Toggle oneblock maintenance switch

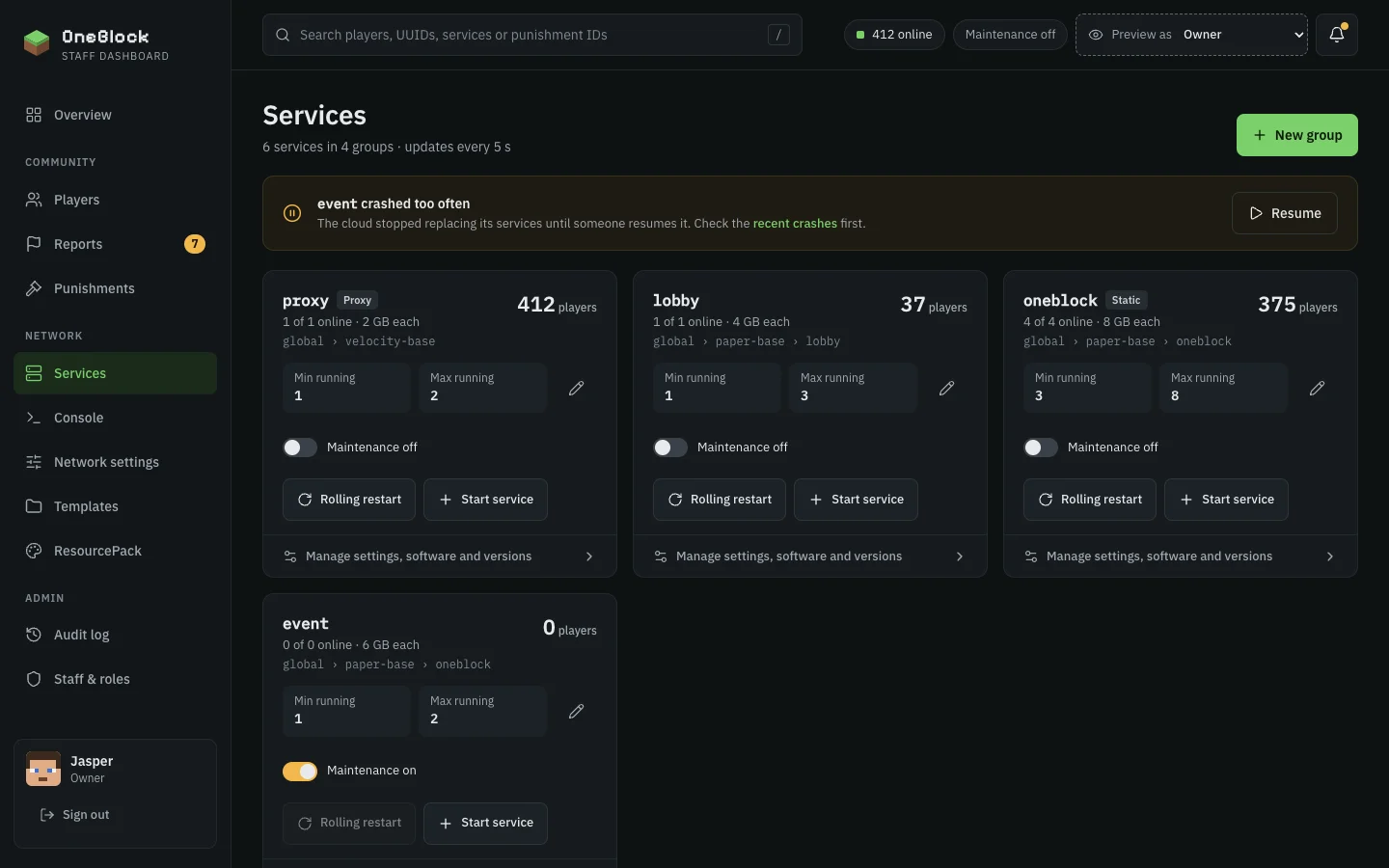1041,448
